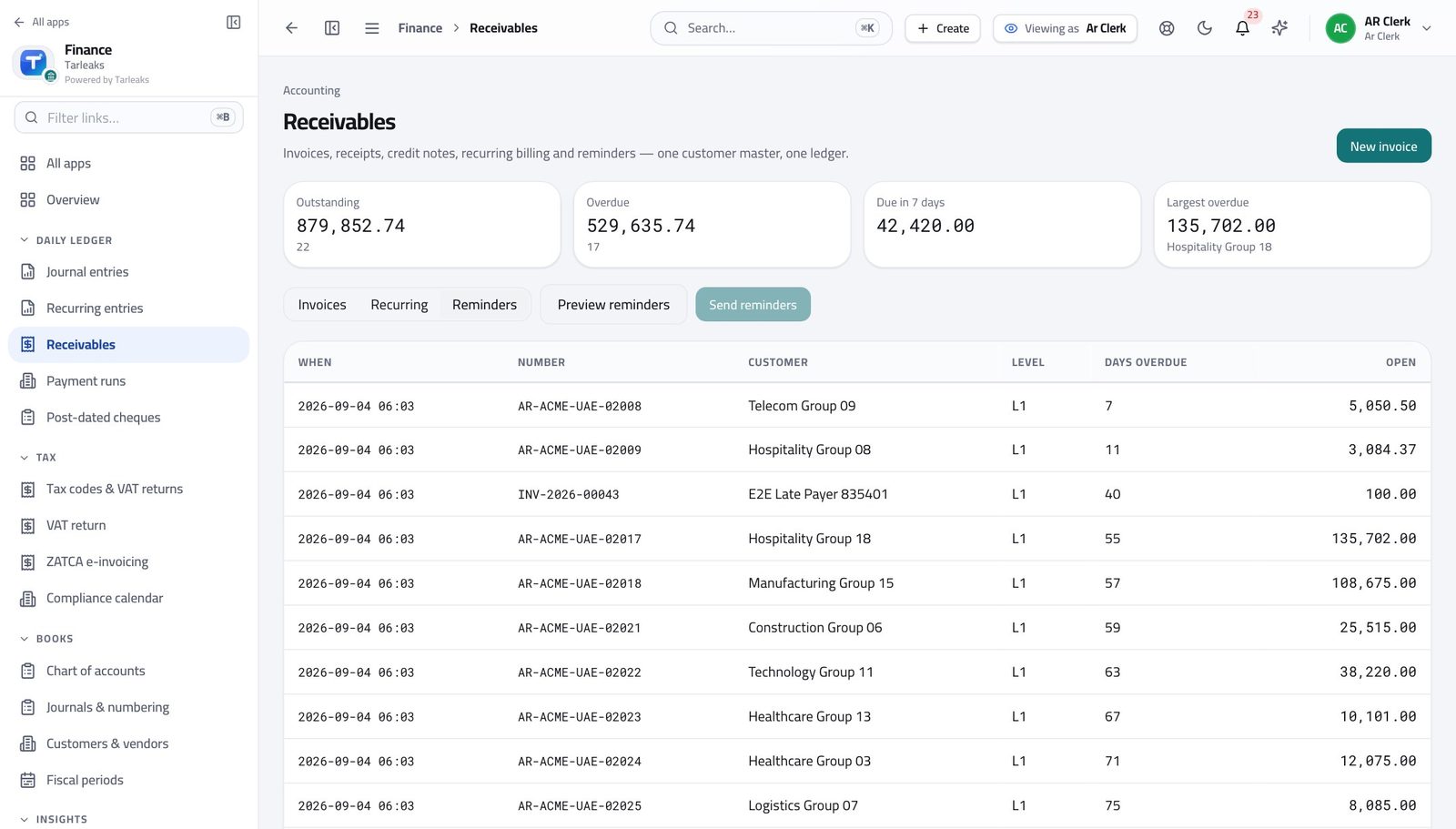Viewport: 1456px width, 829px height.
Task: Collapse the INSIGHTS section
Action: [54, 819]
